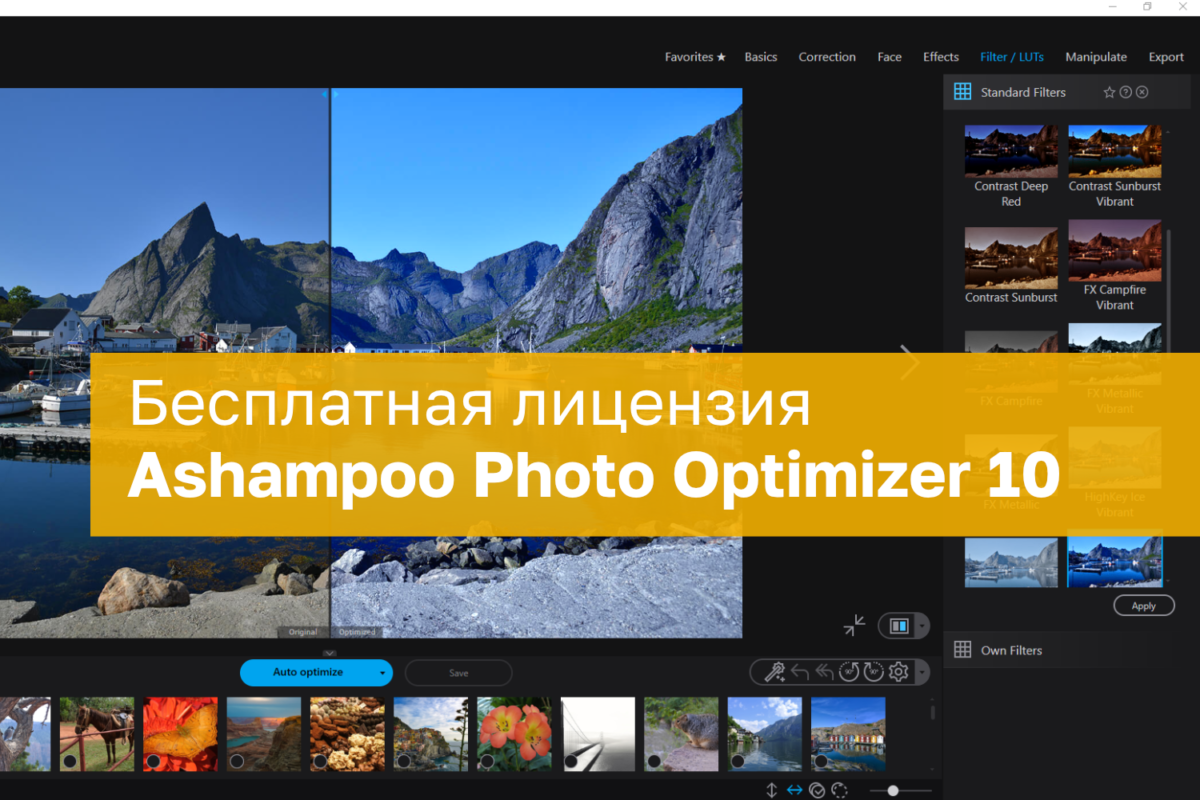Favorite the Standard Filters panel with the star

(1109, 91)
